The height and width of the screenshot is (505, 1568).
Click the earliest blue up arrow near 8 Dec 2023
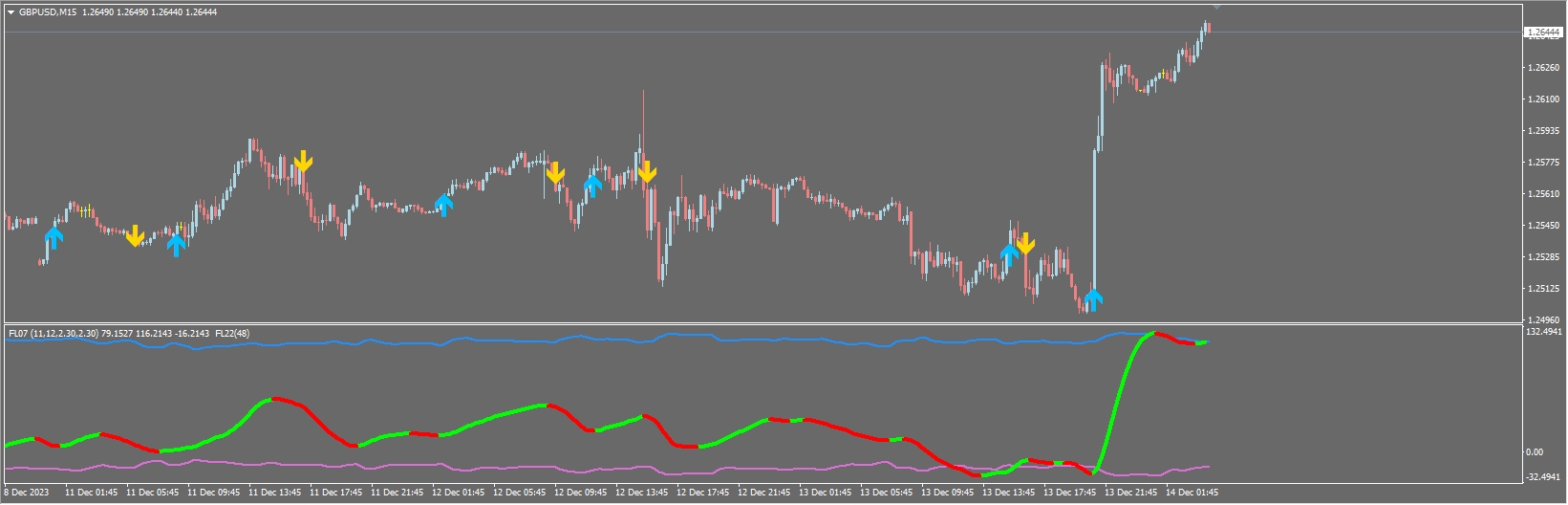pos(54,237)
